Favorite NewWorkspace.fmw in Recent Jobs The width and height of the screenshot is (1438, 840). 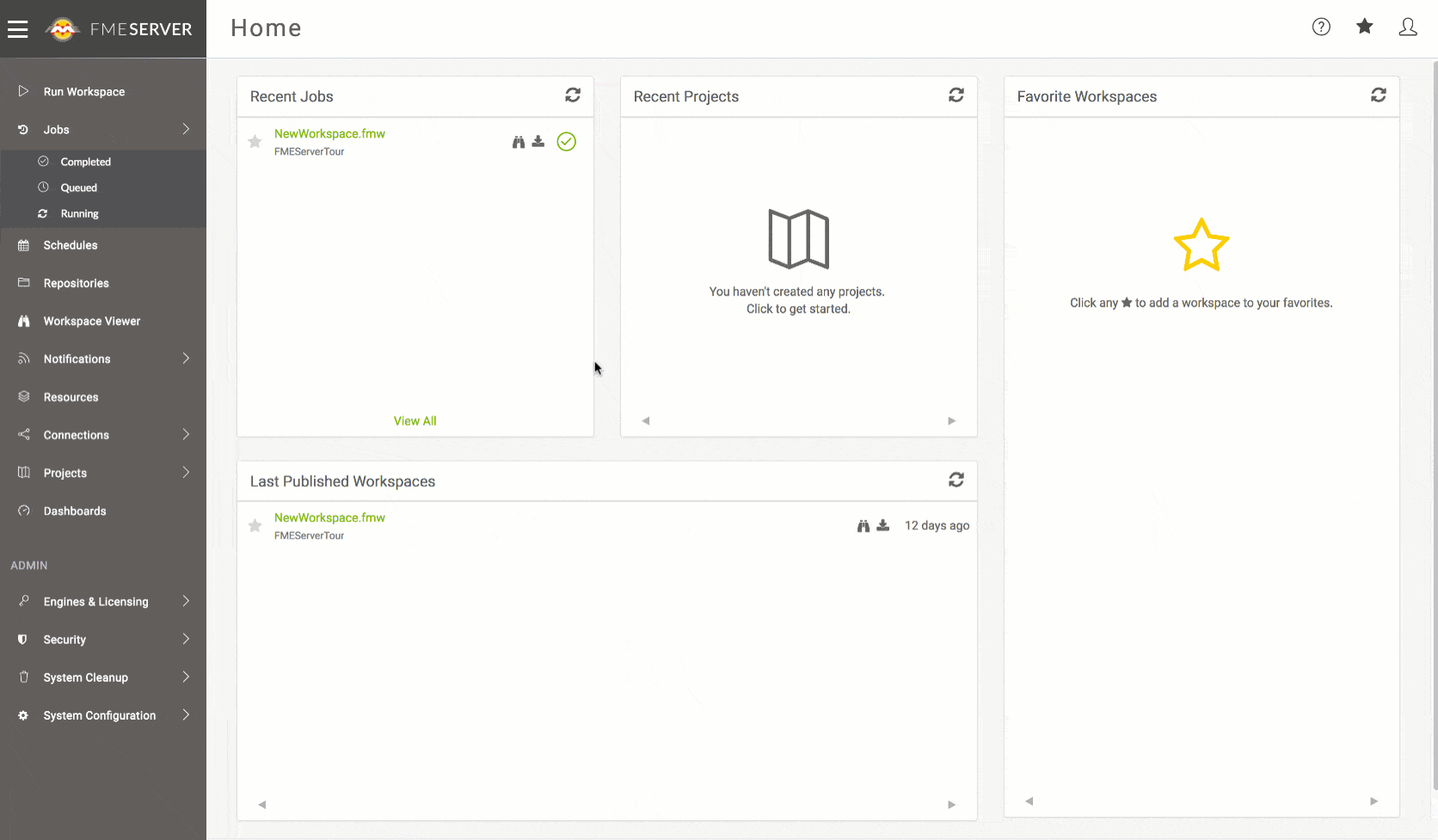255,142
